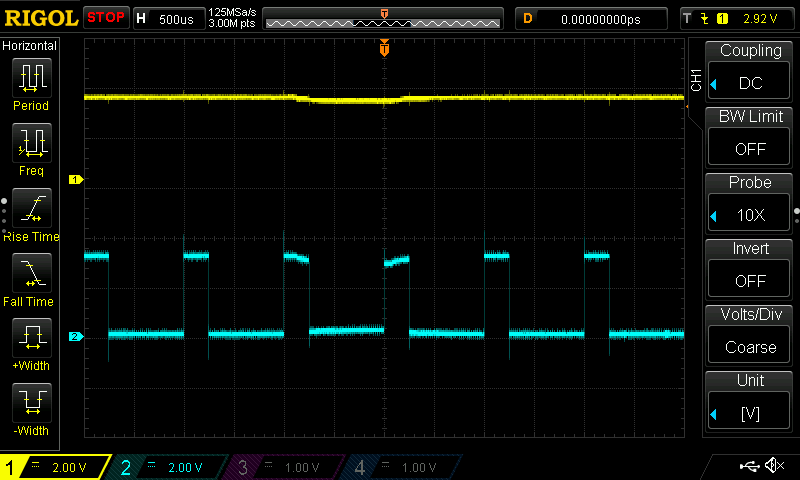
Task: Click the USB connection status icon
Action: coord(749,466)
